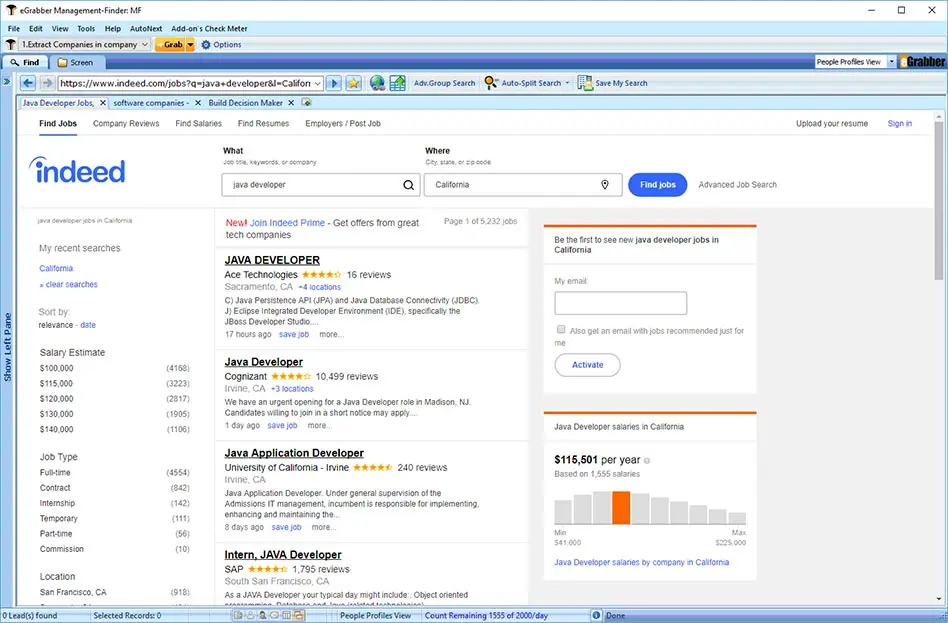Click the star bookmark icon

354,83
